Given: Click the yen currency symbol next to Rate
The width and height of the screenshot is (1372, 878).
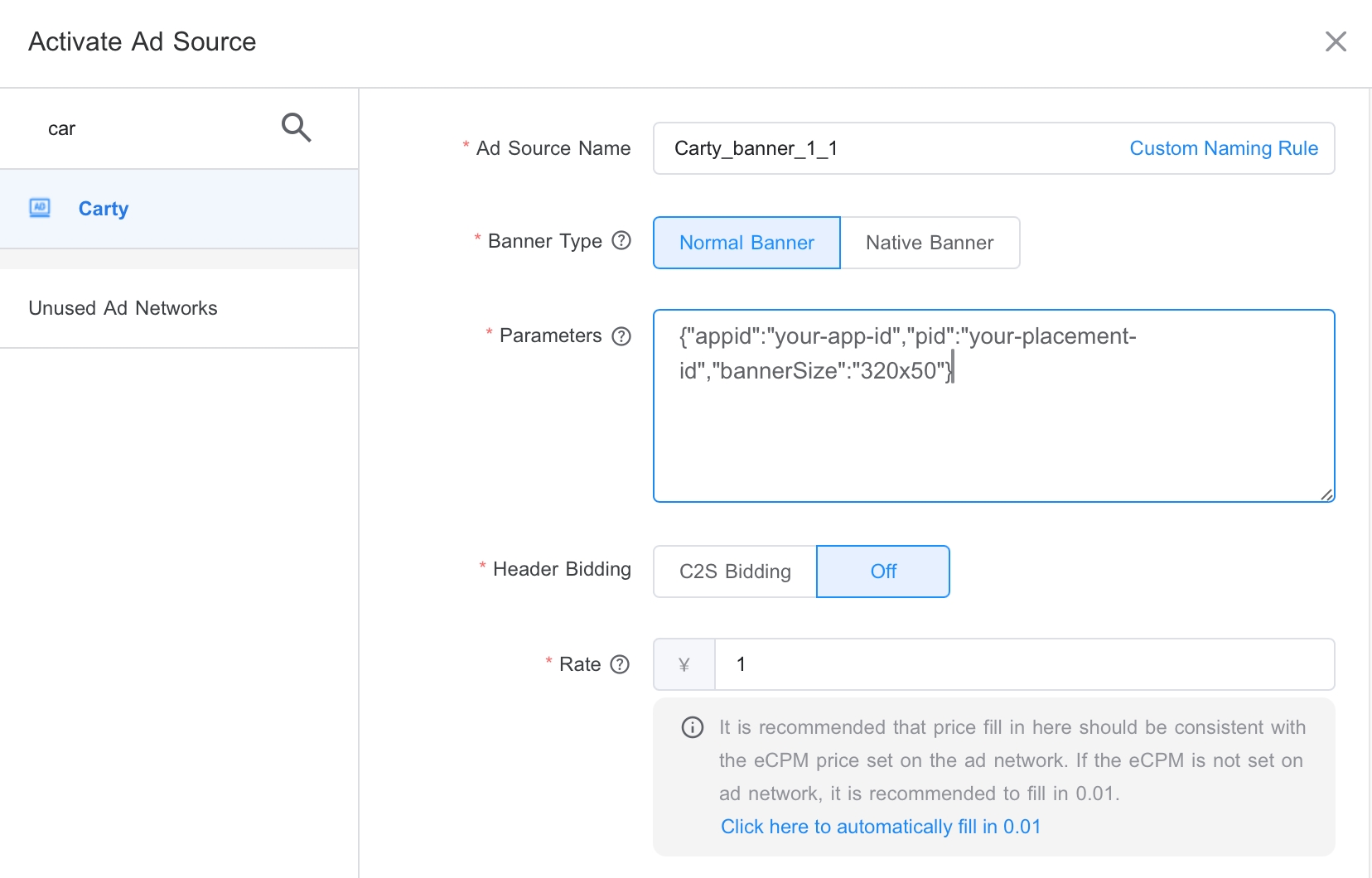Looking at the screenshot, I should (x=684, y=664).
